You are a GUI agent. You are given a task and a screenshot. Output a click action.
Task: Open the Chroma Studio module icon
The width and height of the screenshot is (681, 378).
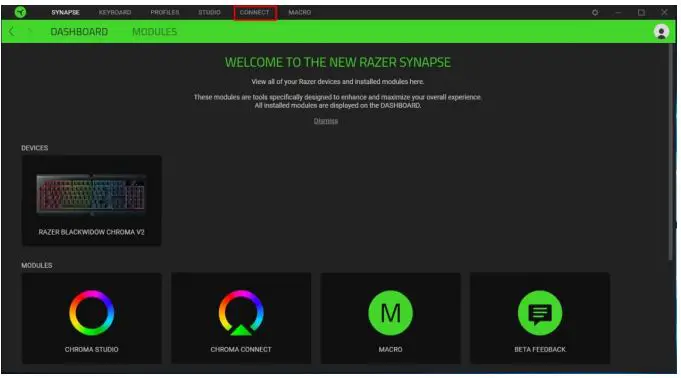click(92, 312)
